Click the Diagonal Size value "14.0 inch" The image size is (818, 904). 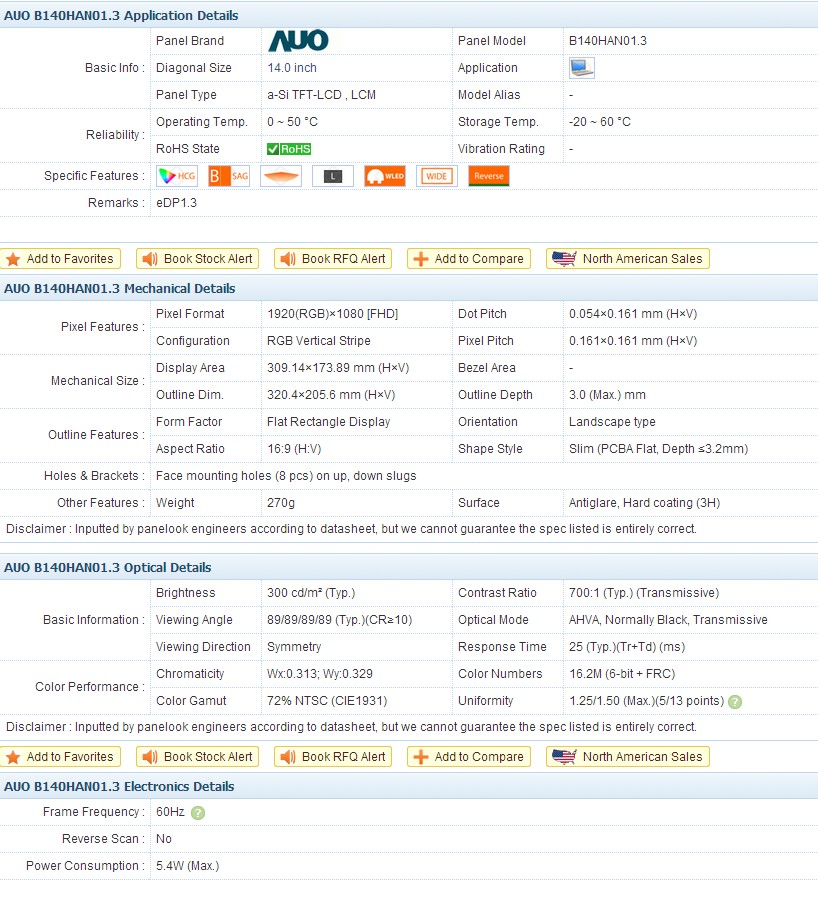click(x=292, y=68)
